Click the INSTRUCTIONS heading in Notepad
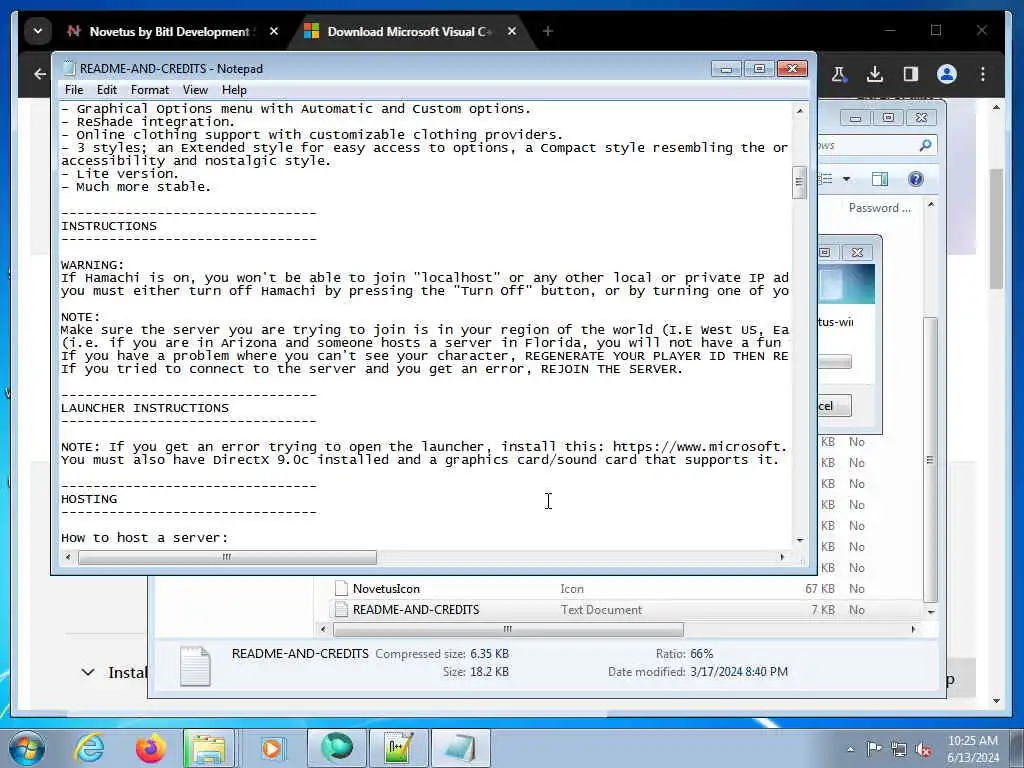The image size is (1024, 768). pyautogui.click(x=109, y=226)
